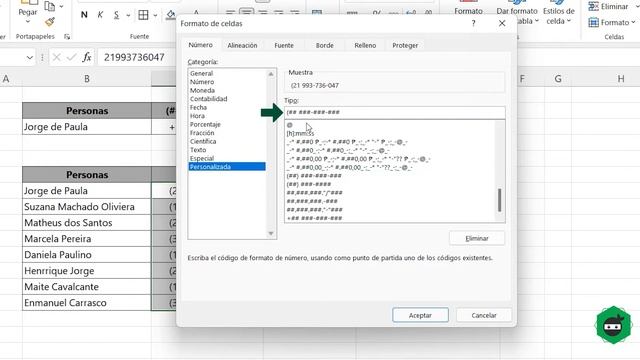Click the formula bar showing 21993736047
The height and width of the screenshot is (360, 640).
coord(137,58)
